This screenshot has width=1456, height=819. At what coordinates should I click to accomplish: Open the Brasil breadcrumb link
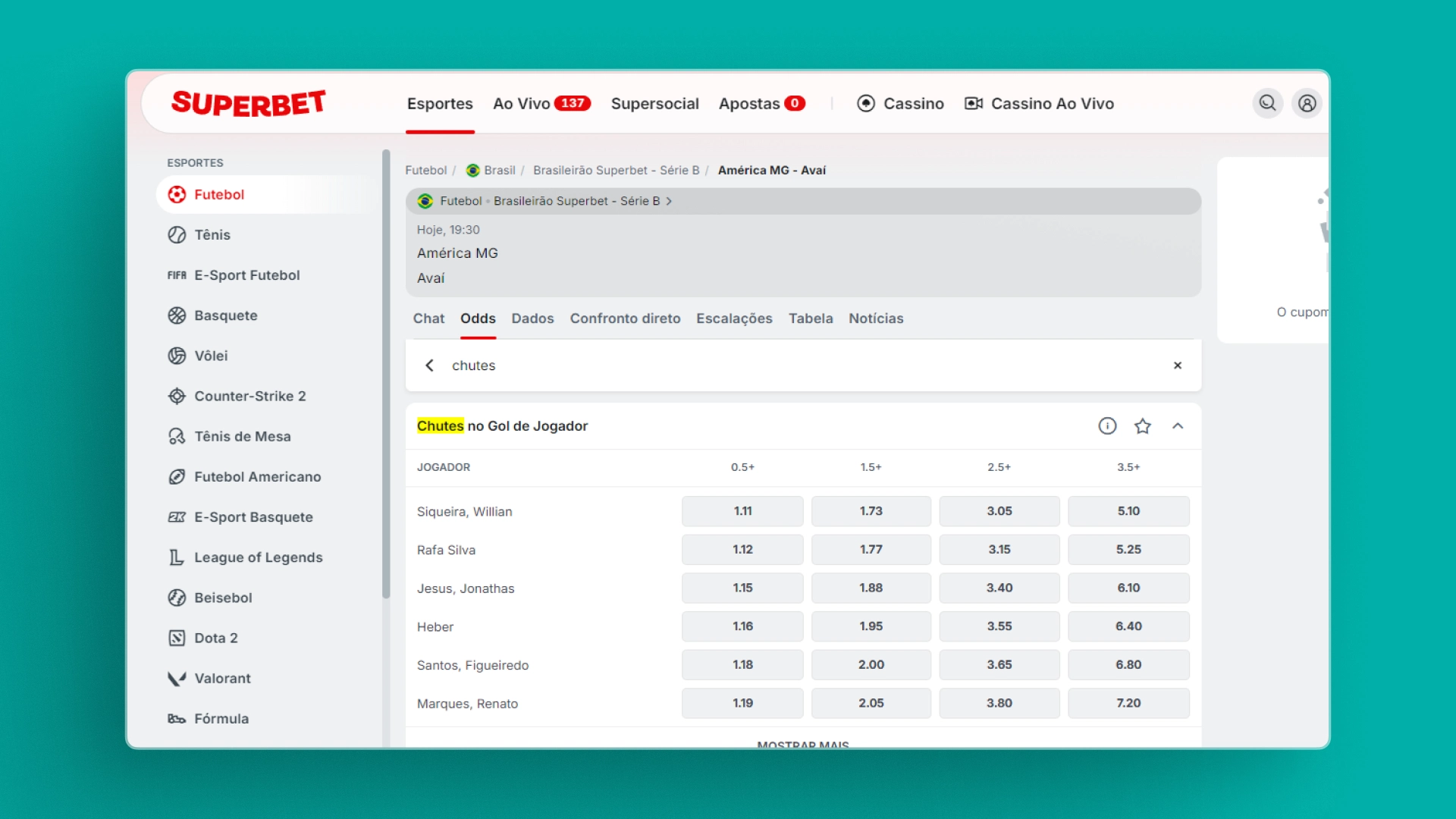pos(499,171)
